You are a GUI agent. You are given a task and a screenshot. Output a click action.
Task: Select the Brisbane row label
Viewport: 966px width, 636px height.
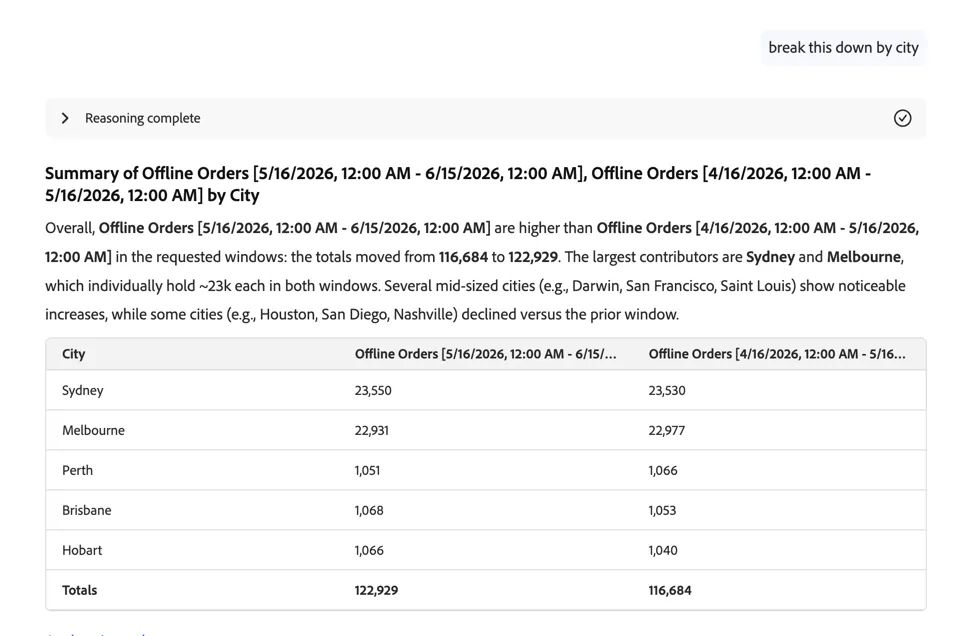[x=86, y=510]
